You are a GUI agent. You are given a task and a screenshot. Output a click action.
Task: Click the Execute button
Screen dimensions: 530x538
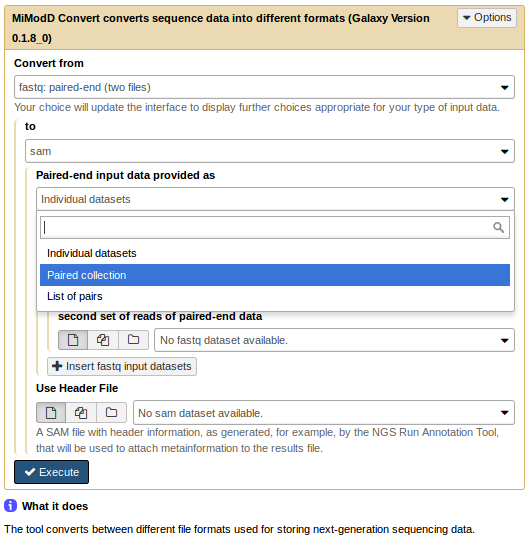[x=51, y=472]
